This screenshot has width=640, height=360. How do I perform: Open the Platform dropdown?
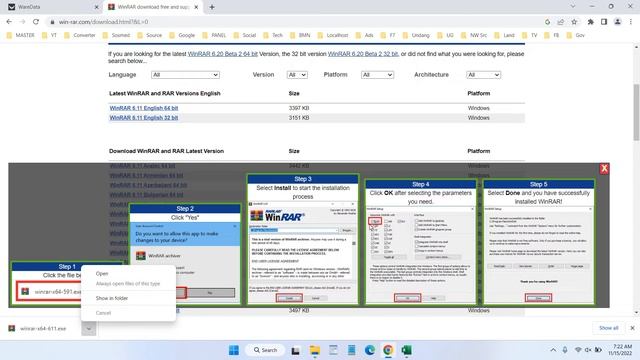click(x=378, y=75)
